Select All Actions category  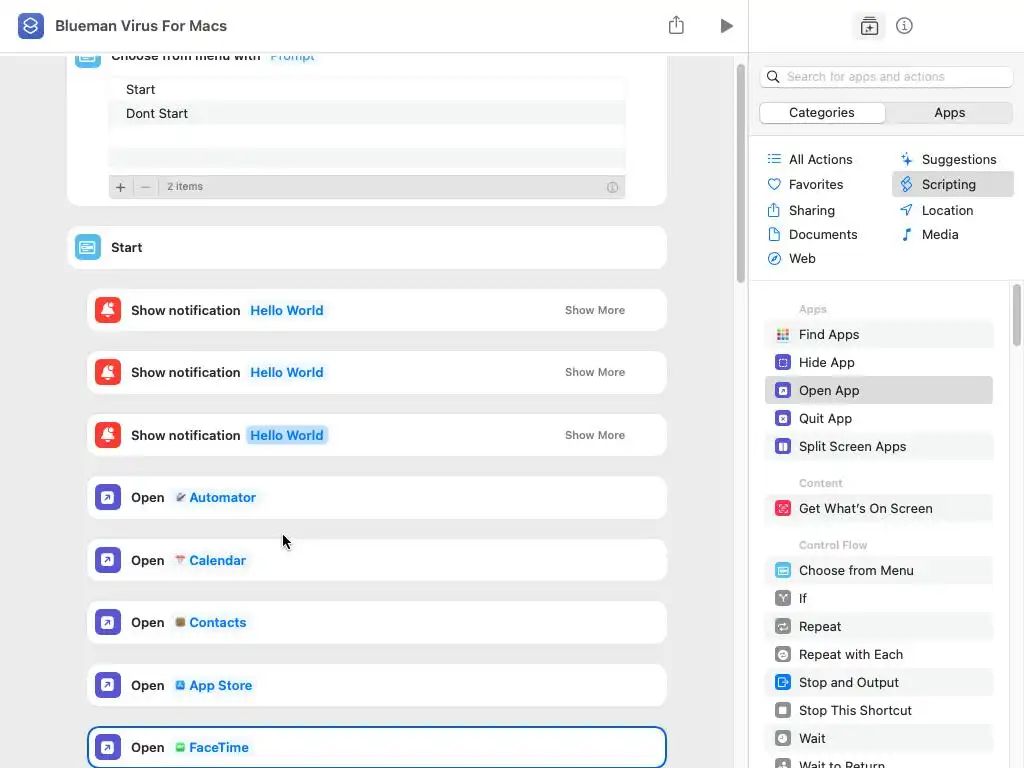coord(810,159)
